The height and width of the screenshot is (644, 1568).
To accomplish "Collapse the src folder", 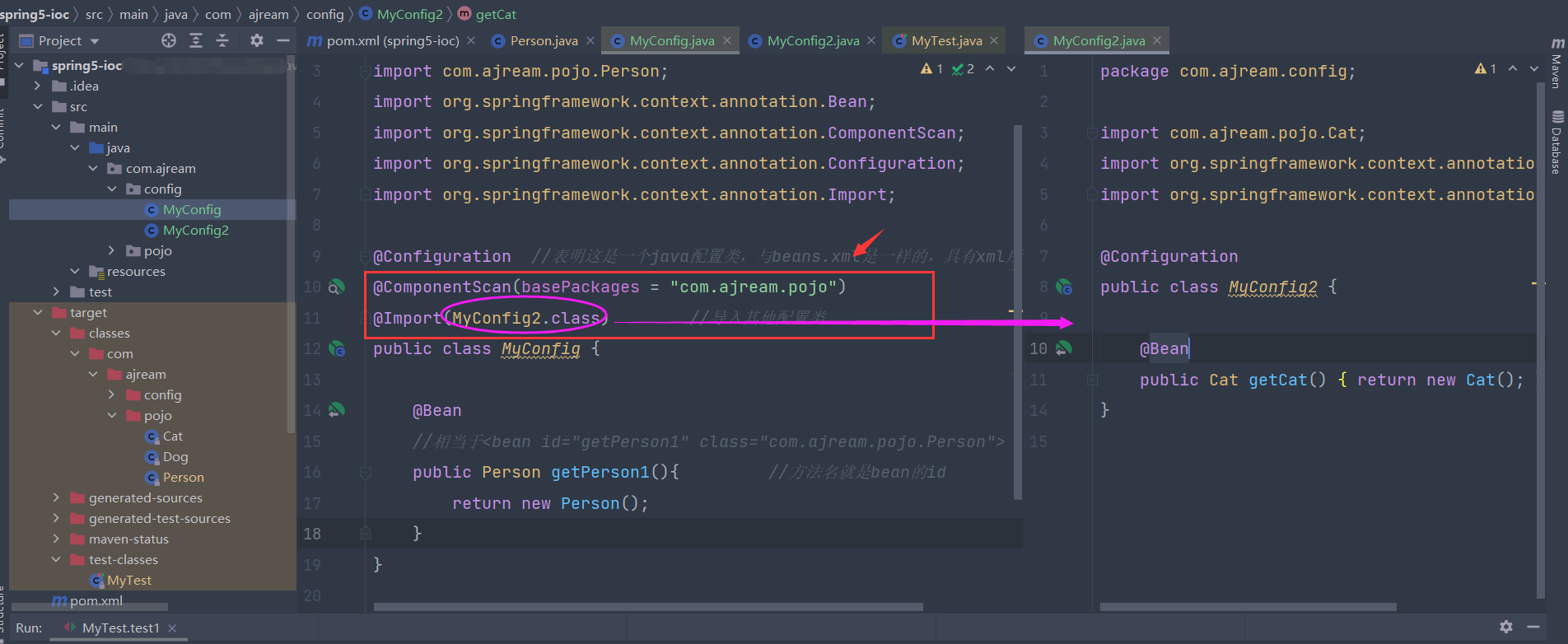I will [x=38, y=106].
